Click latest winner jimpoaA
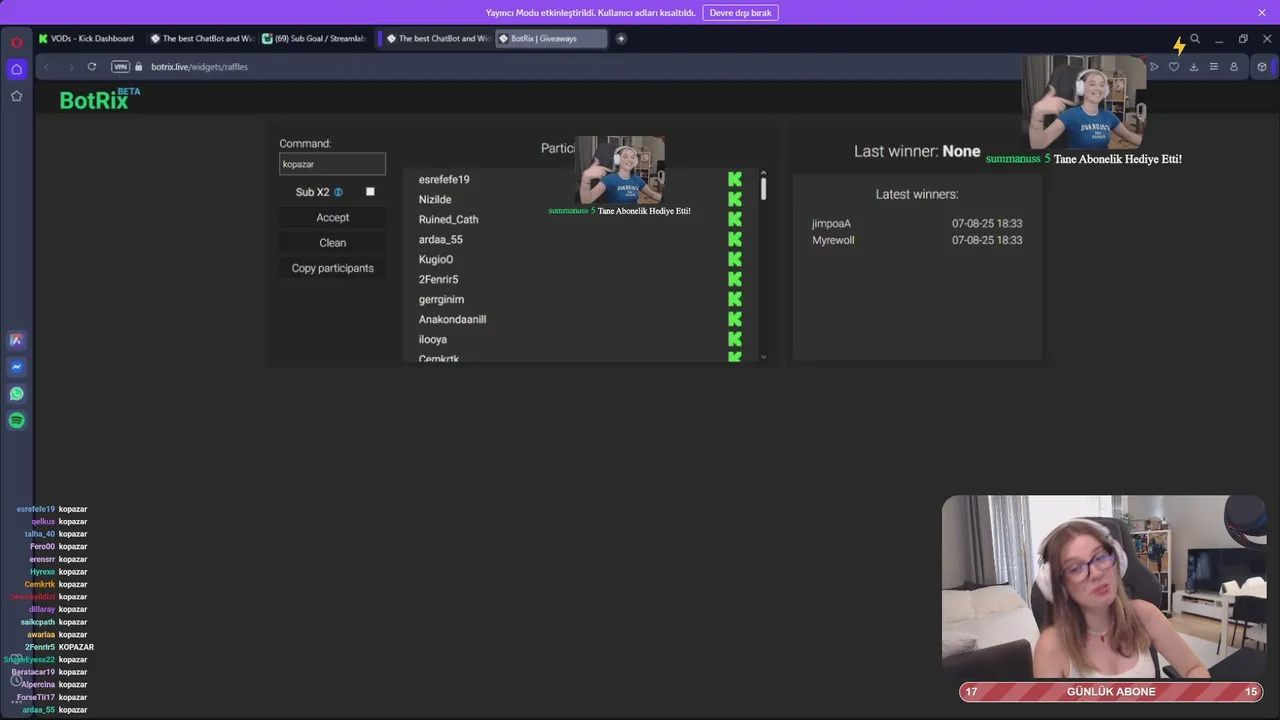Image resolution: width=1280 pixels, height=720 pixels. coord(831,224)
